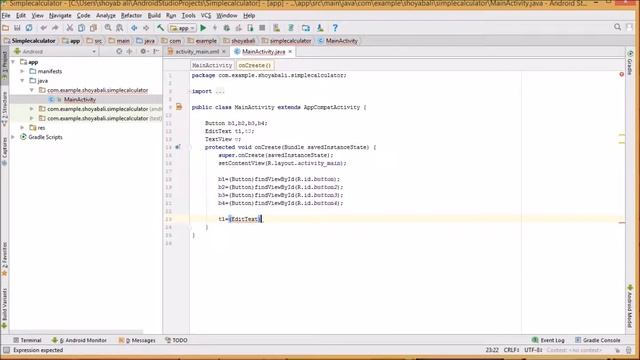640x360 pixels.
Task: Click the red error indicator in editor corner
Action: tap(622, 74)
